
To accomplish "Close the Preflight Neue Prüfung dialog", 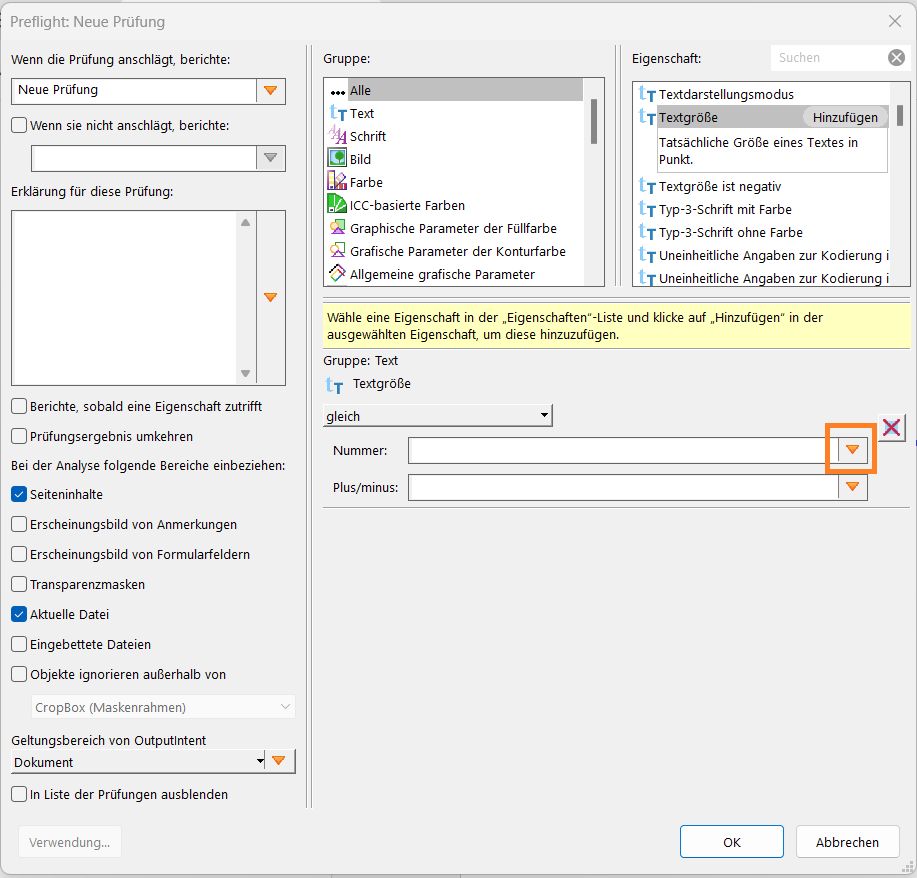I will coord(895,21).
